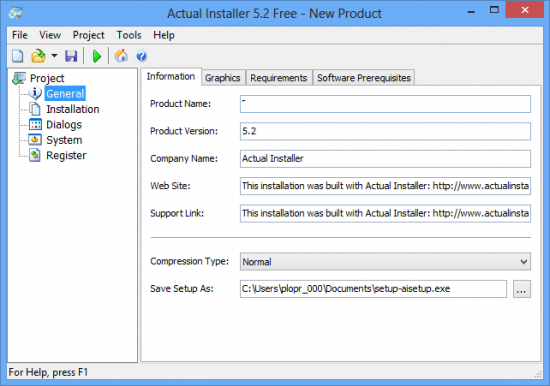Select the Register tree item

(x=66, y=155)
